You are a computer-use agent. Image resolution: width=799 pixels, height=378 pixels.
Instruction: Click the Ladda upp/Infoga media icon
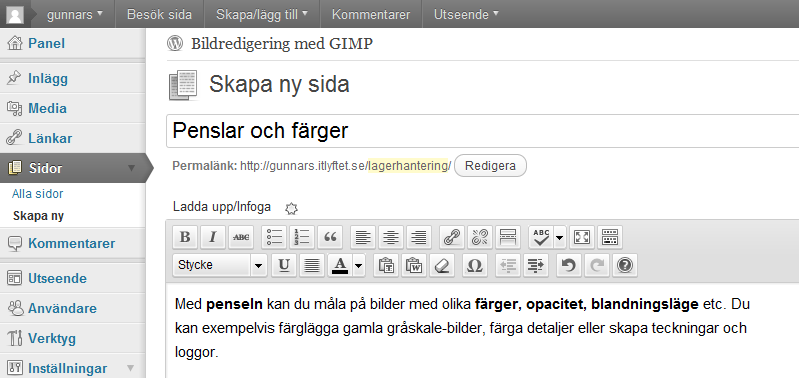click(291, 208)
